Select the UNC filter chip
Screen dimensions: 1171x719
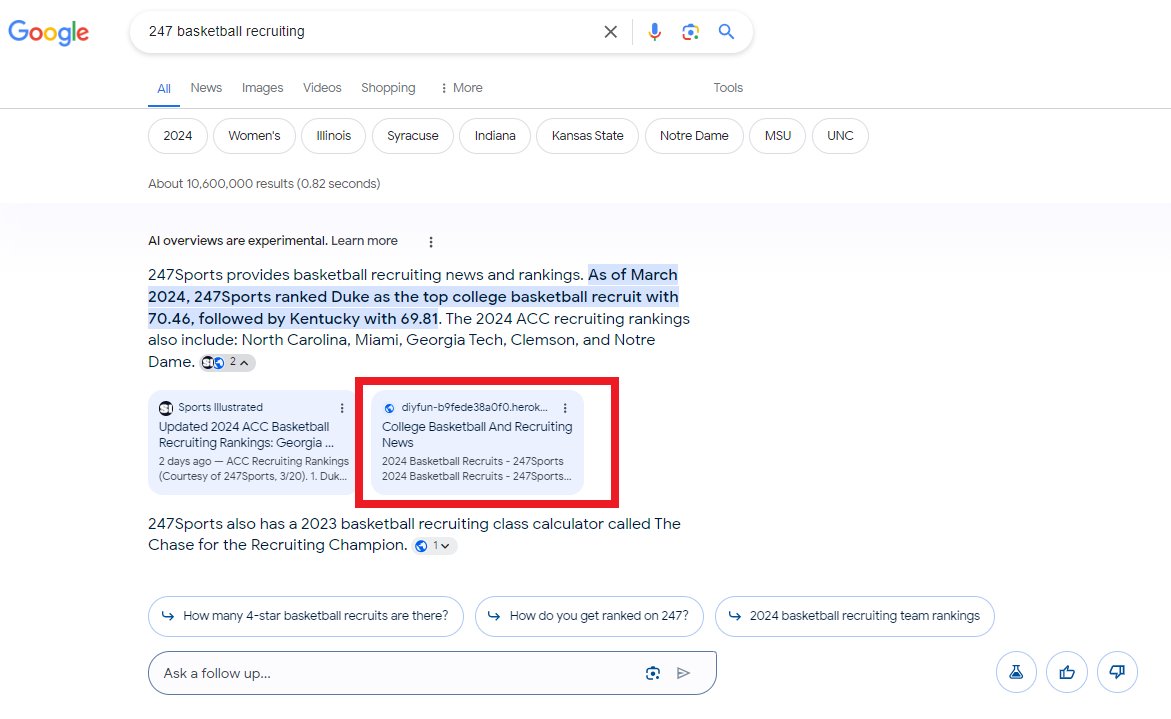(840, 136)
